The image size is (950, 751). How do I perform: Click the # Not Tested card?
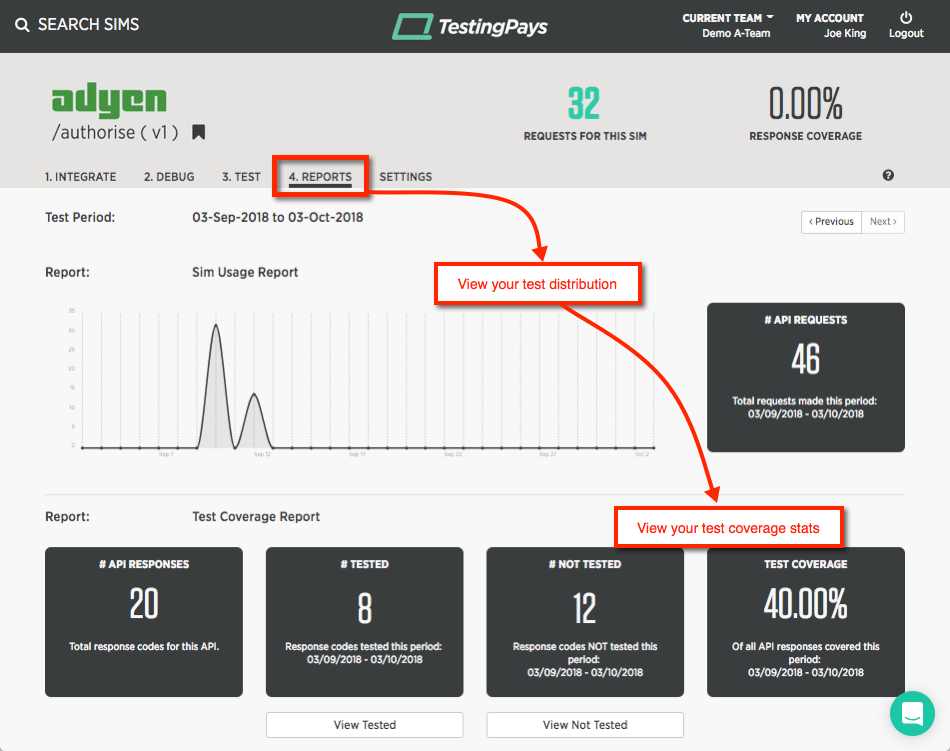(585, 622)
